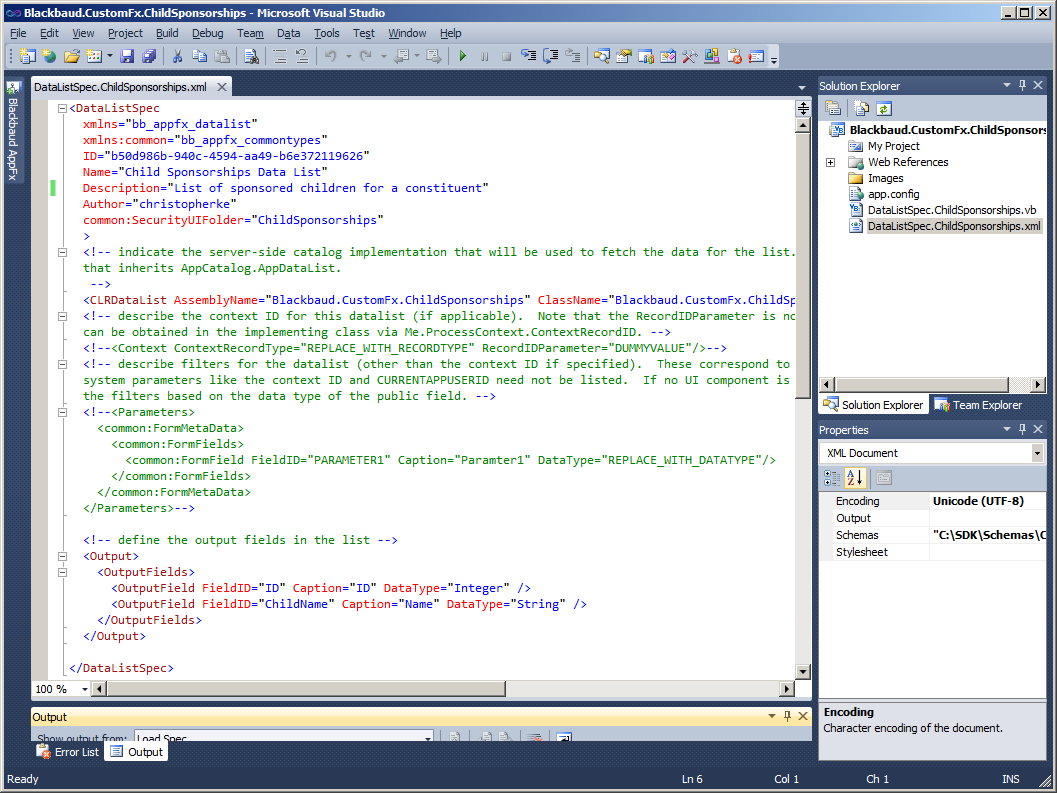This screenshot has height=793, width=1057.
Task: Select the Images folder in Solution Explorer
Action: [x=885, y=178]
